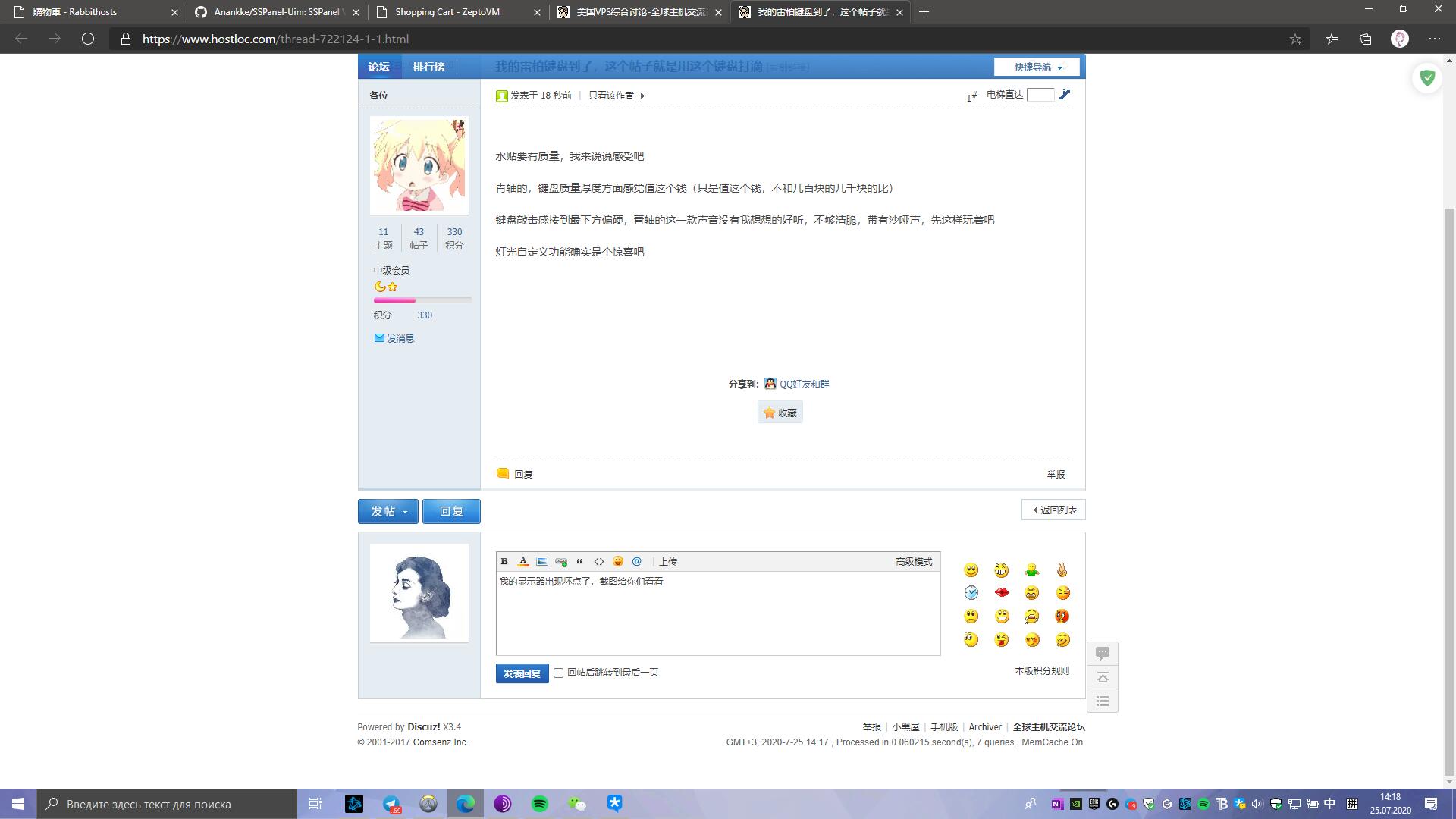The width and height of the screenshot is (1456, 819).
Task: Check 回帖后跳转到最后一页 checkbox
Action: [559, 673]
